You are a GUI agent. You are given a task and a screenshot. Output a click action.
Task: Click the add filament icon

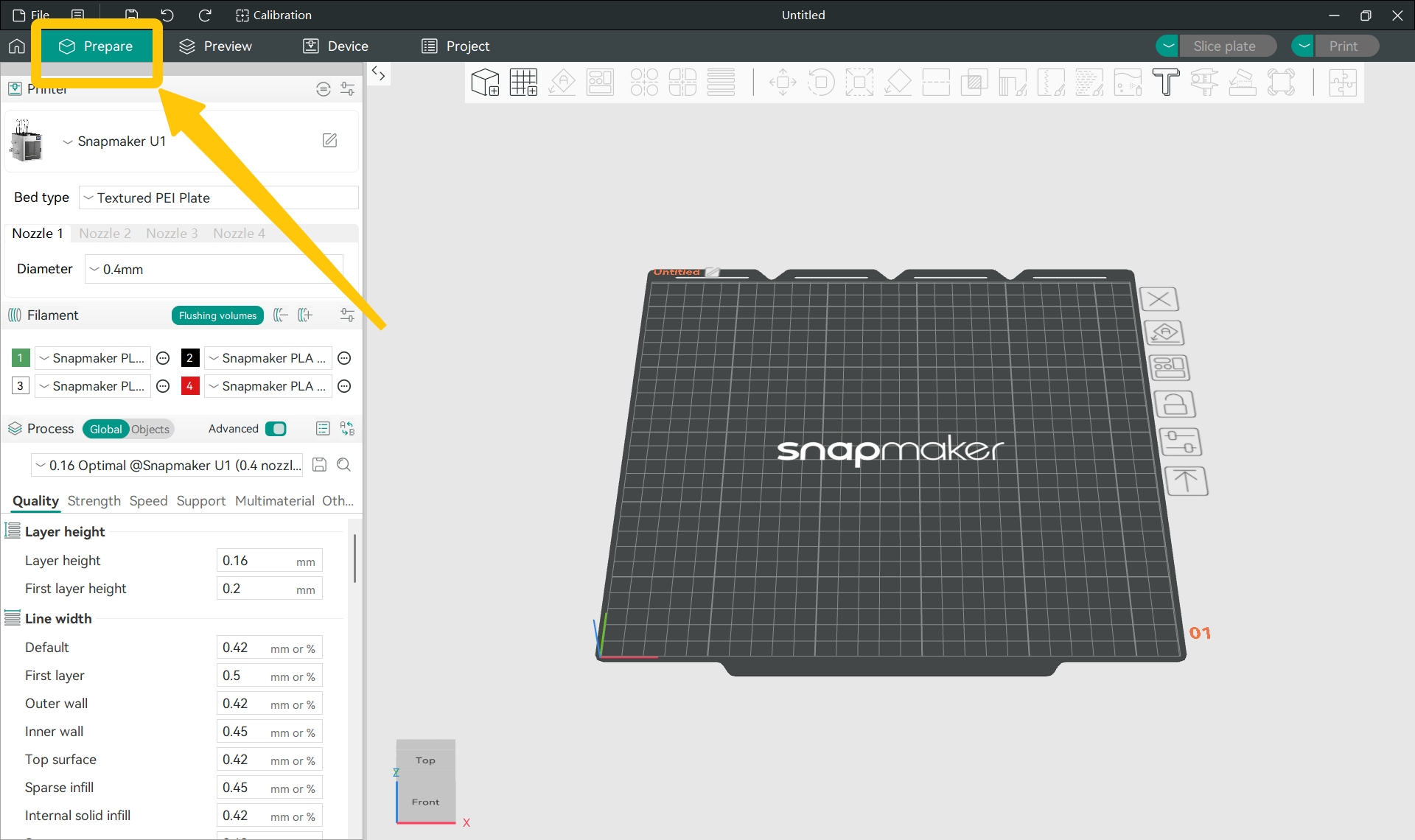tap(305, 315)
